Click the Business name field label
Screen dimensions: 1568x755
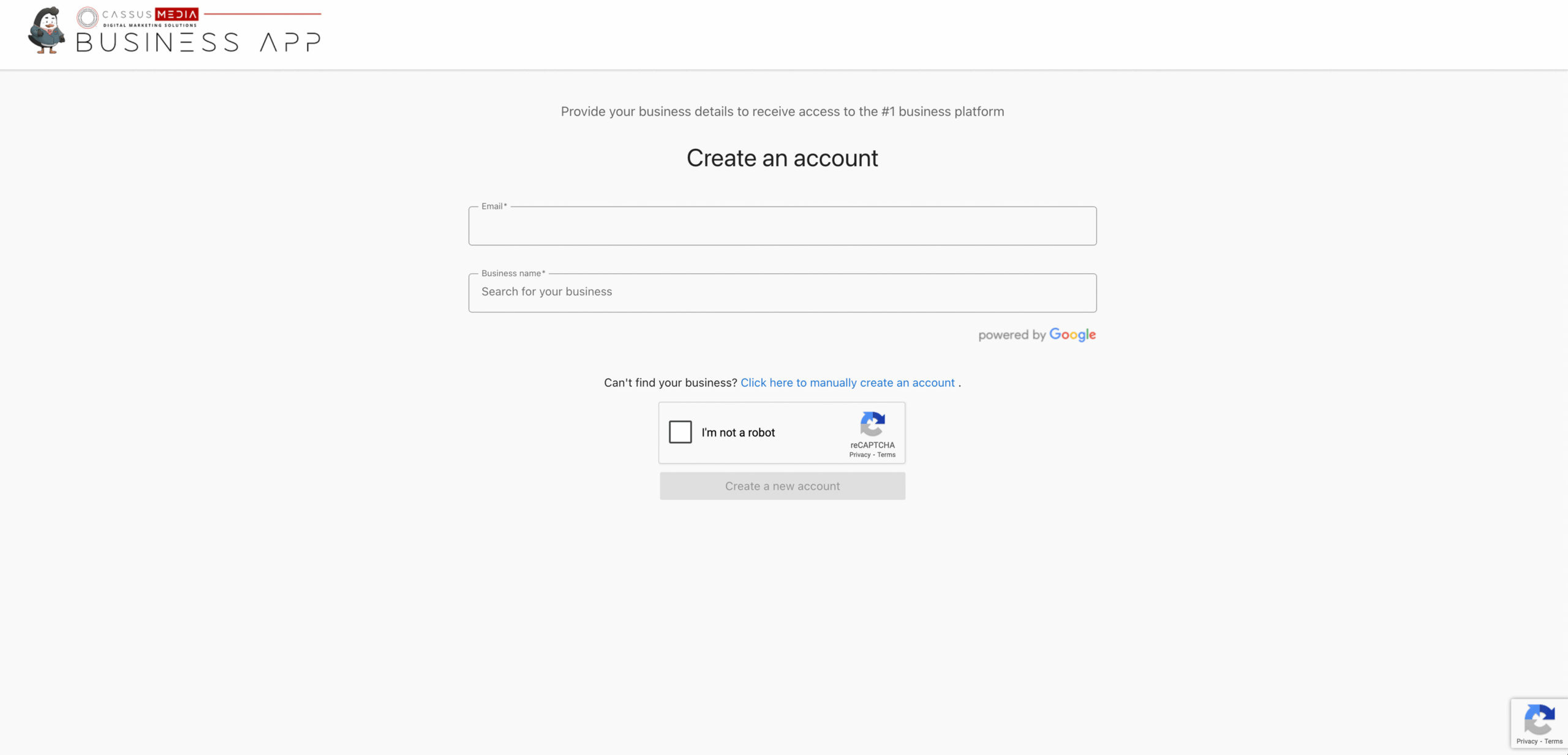tap(513, 273)
